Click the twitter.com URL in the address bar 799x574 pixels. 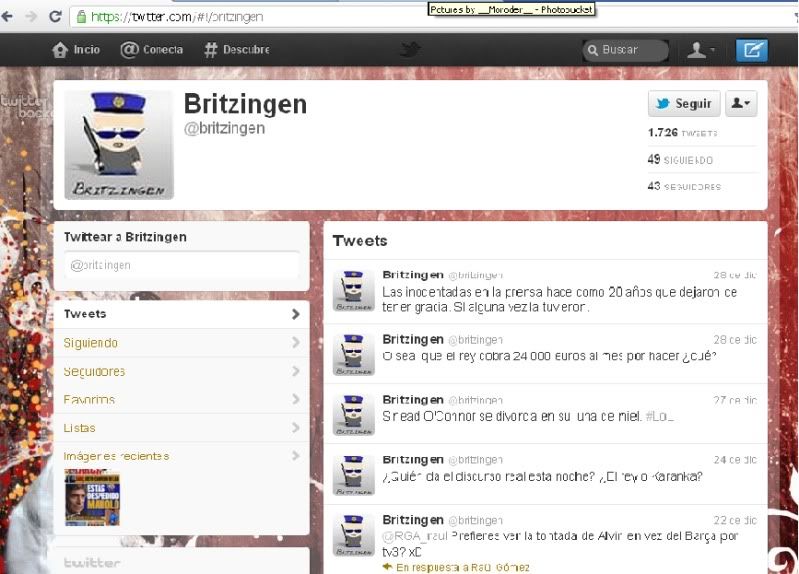pyautogui.click(x=177, y=17)
